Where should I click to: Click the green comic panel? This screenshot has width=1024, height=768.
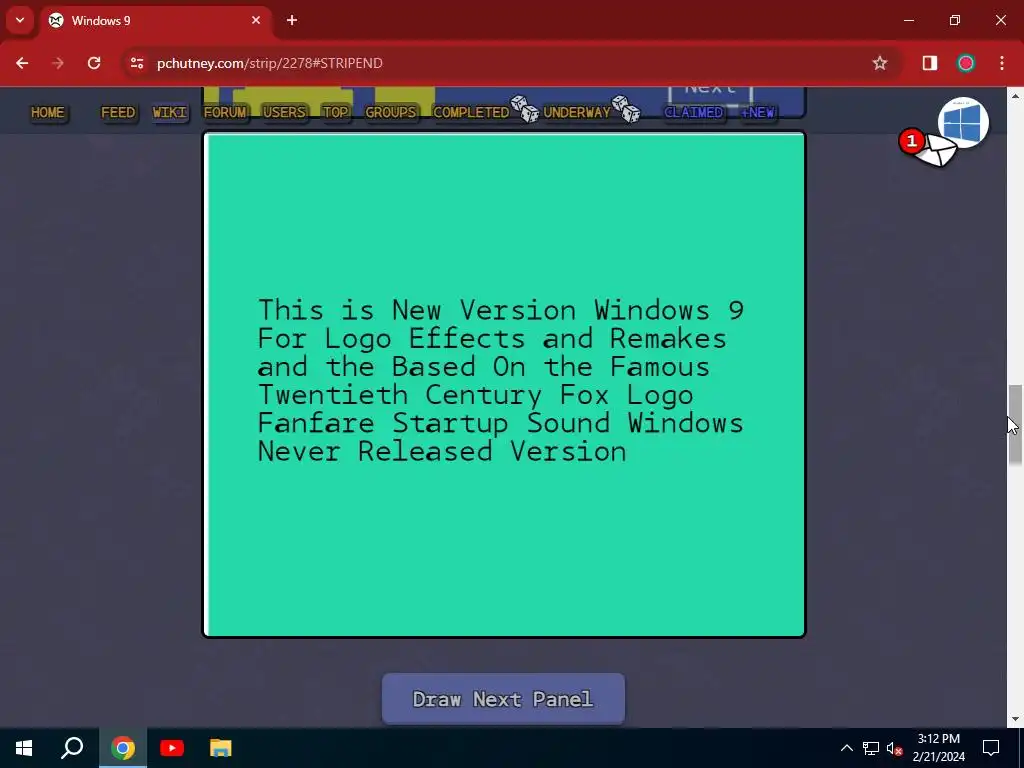point(504,385)
